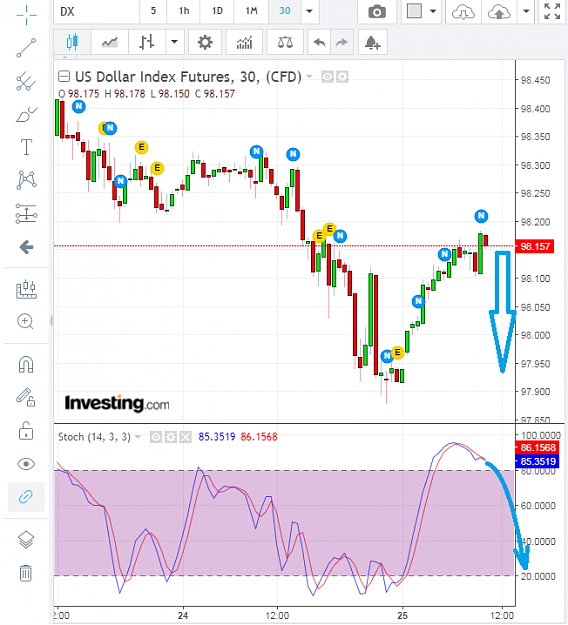Pick the Text annotation tool
Screen dimensions: 568x625
coord(26,147)
